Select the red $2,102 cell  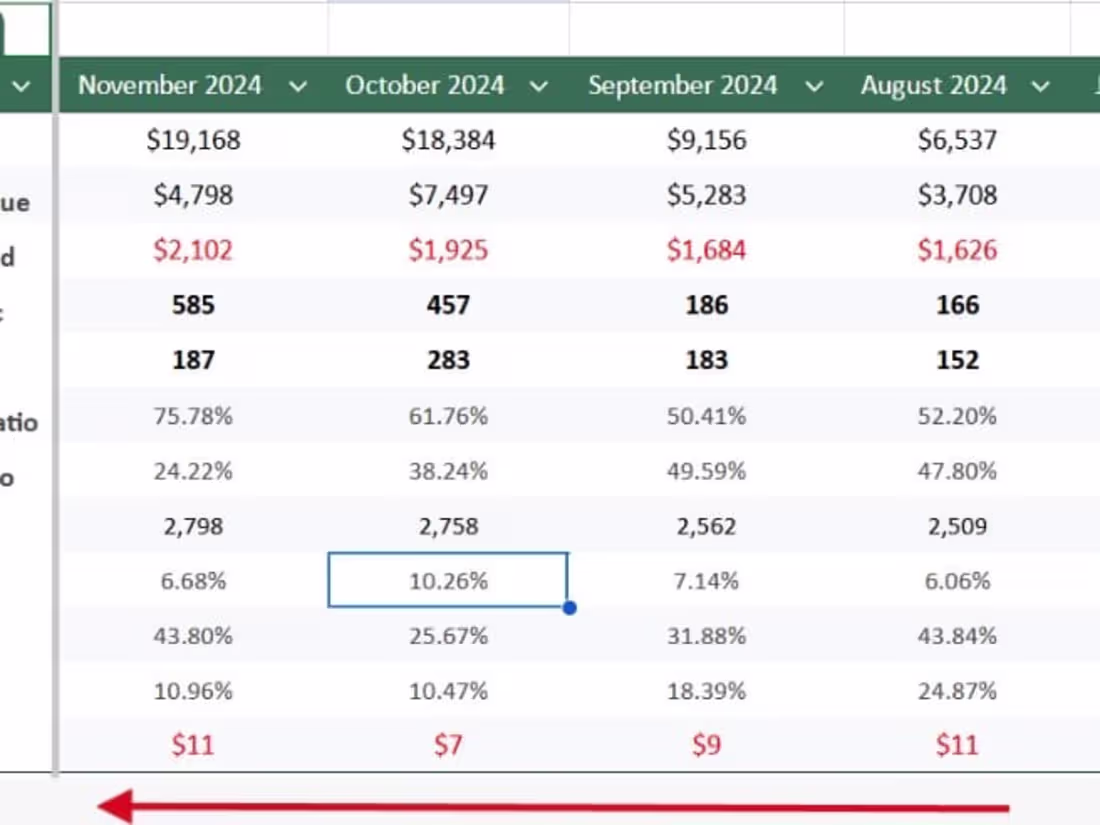coord(193,249)
